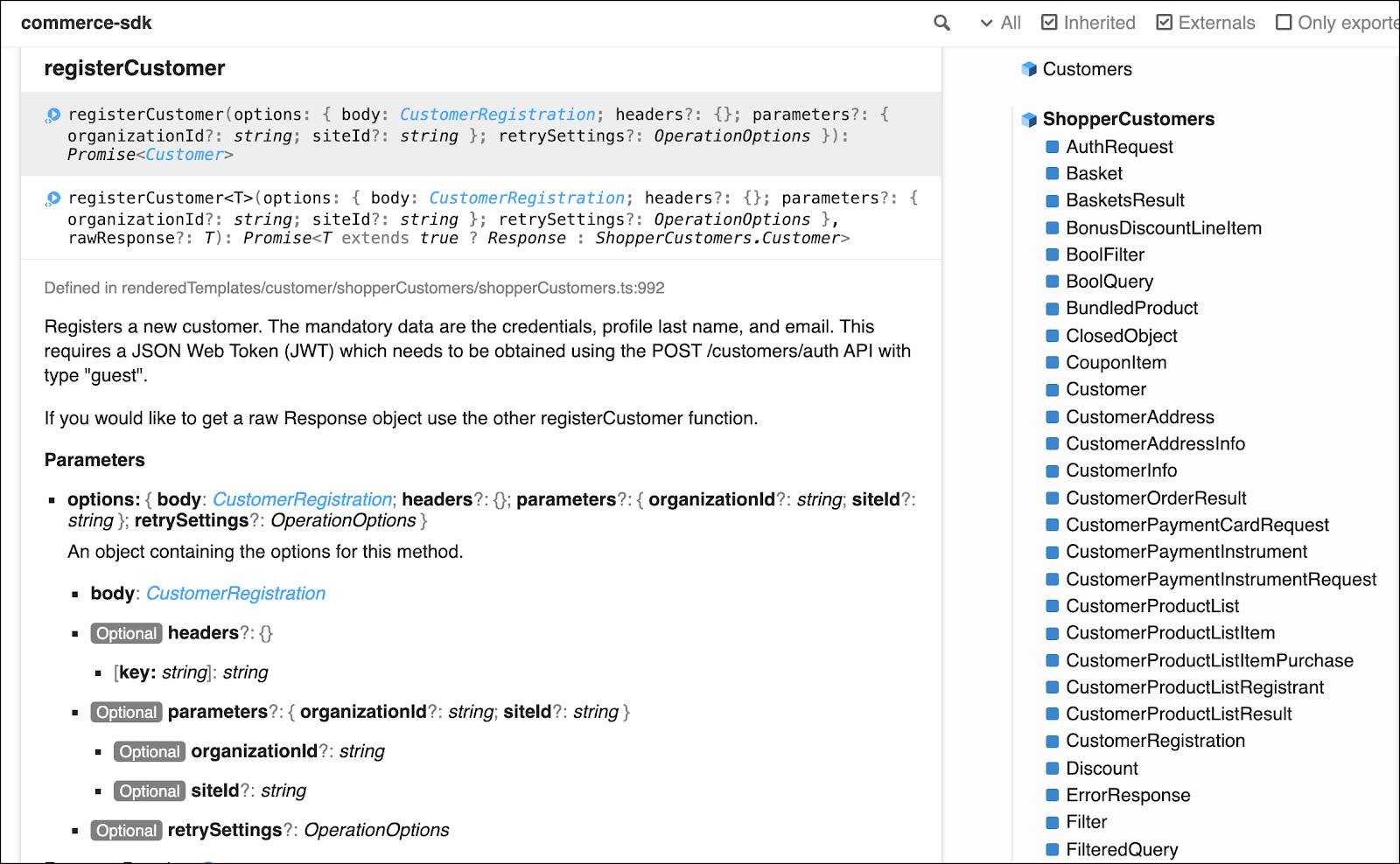Open CustomerRegistration link in registerCustomer<T> signature

(x=527, y=199)
